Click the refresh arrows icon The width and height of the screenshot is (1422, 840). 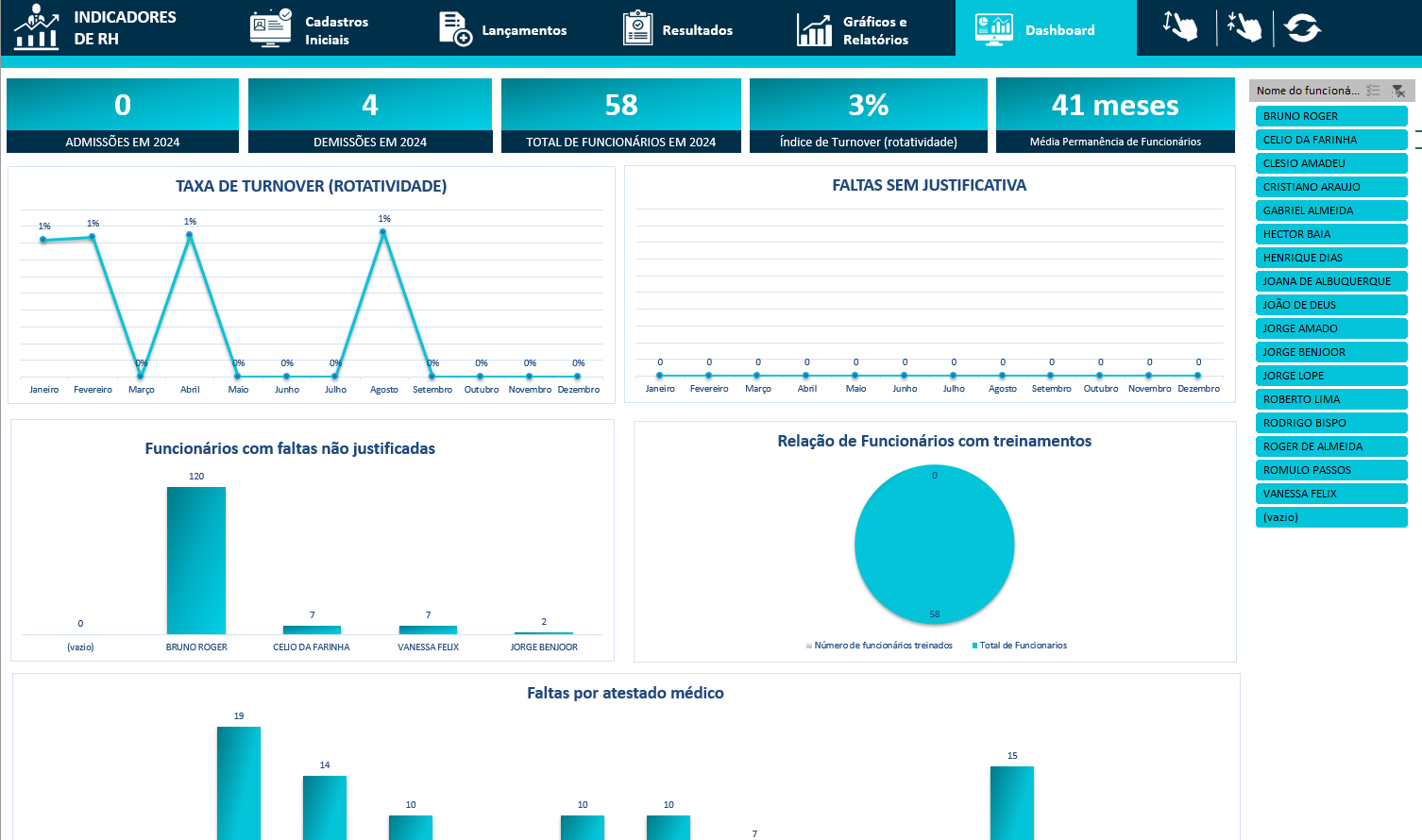[1302, 28]
